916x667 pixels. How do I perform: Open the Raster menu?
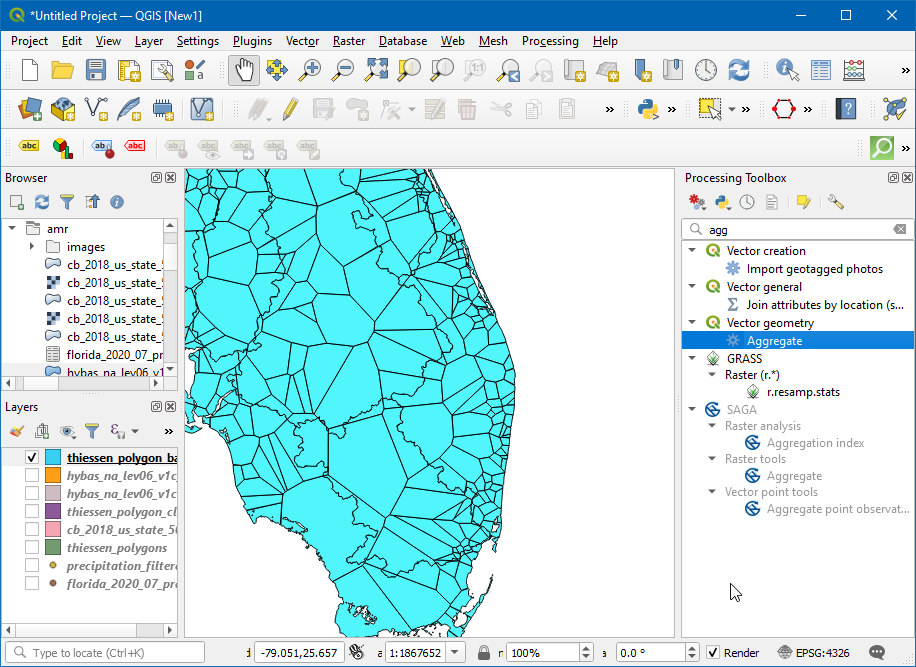click(x=349, y=41)
